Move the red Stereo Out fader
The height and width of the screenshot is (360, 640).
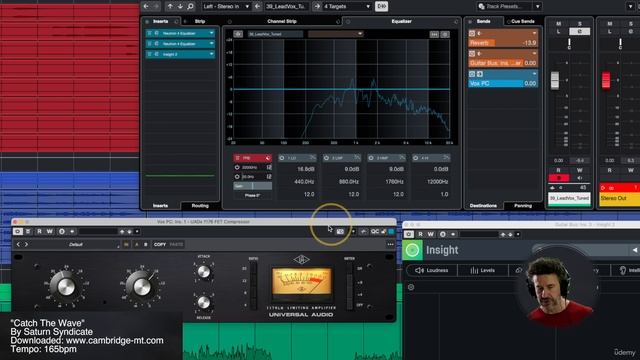pos(606,80)
